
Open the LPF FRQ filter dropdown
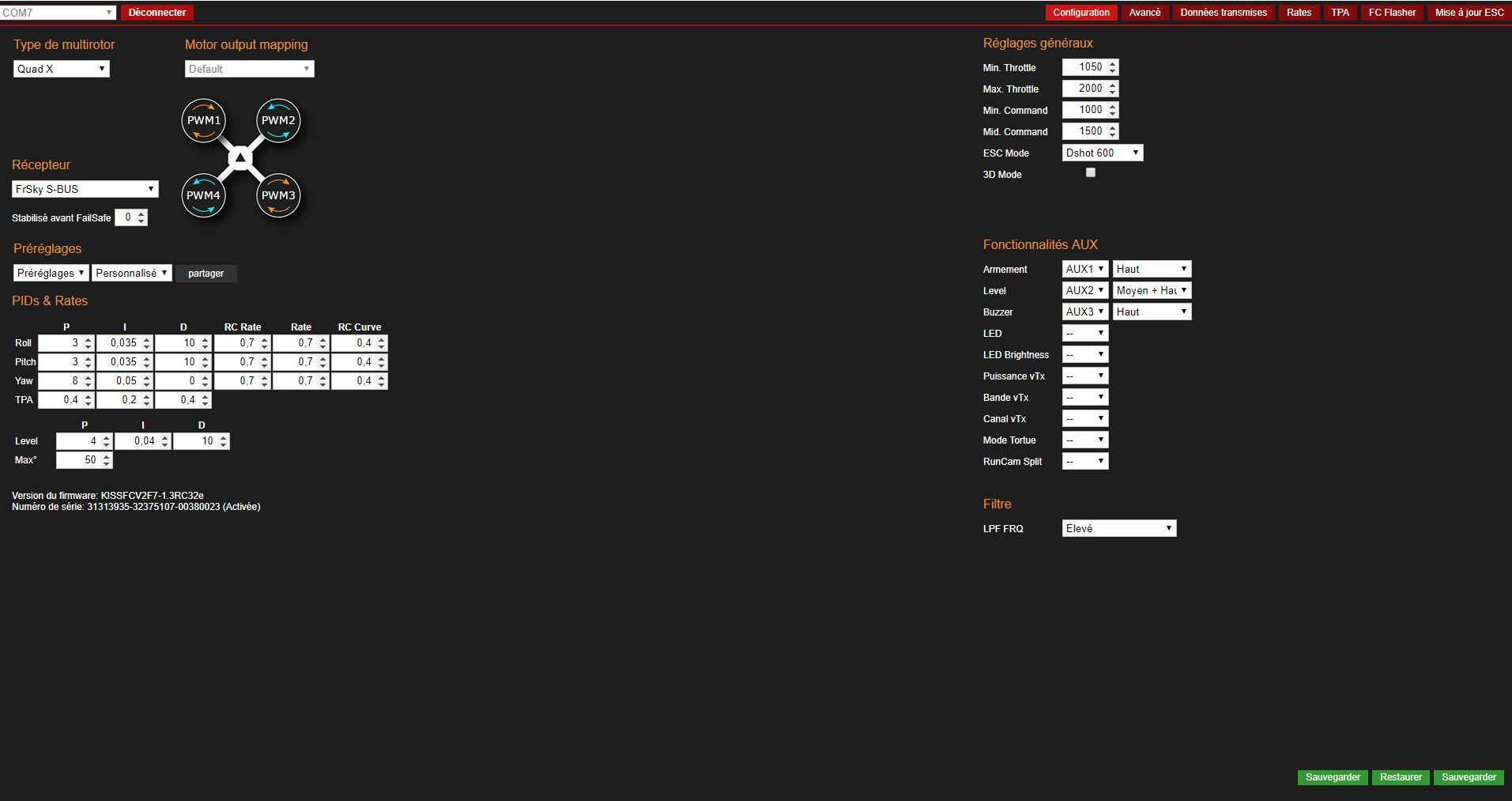[1118, 528]
